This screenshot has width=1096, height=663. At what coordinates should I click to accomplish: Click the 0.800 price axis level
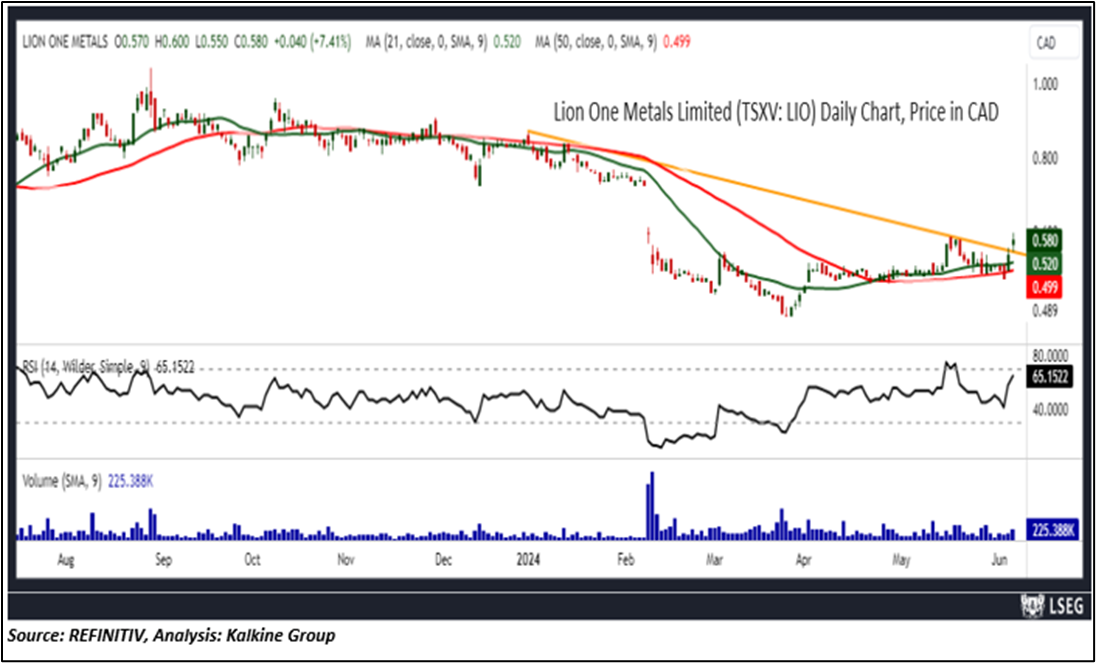[x=1046, y=159]
